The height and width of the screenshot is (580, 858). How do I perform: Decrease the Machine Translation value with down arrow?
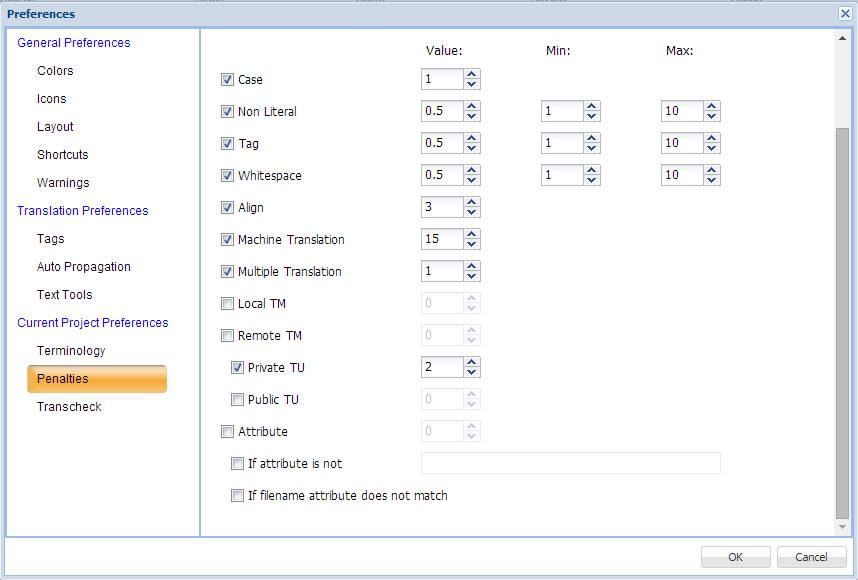[471, 245]
